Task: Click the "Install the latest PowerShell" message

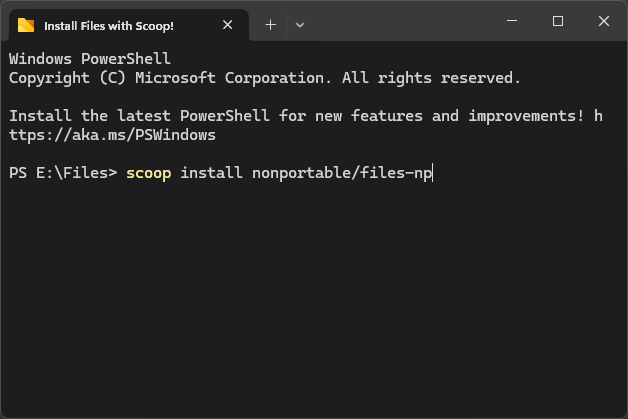Action: pos(140,116)
